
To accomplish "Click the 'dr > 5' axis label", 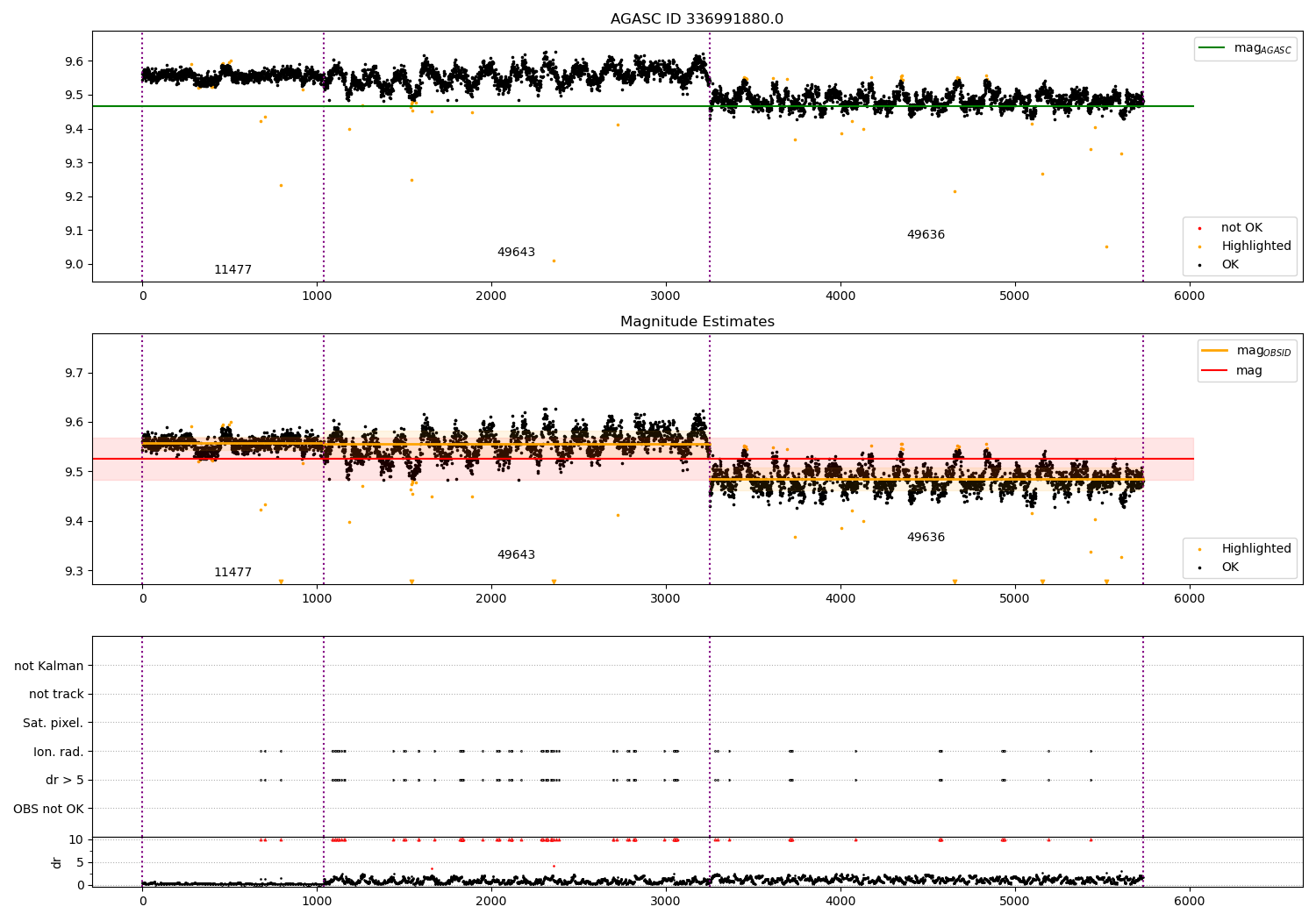I will pos(65,781).
